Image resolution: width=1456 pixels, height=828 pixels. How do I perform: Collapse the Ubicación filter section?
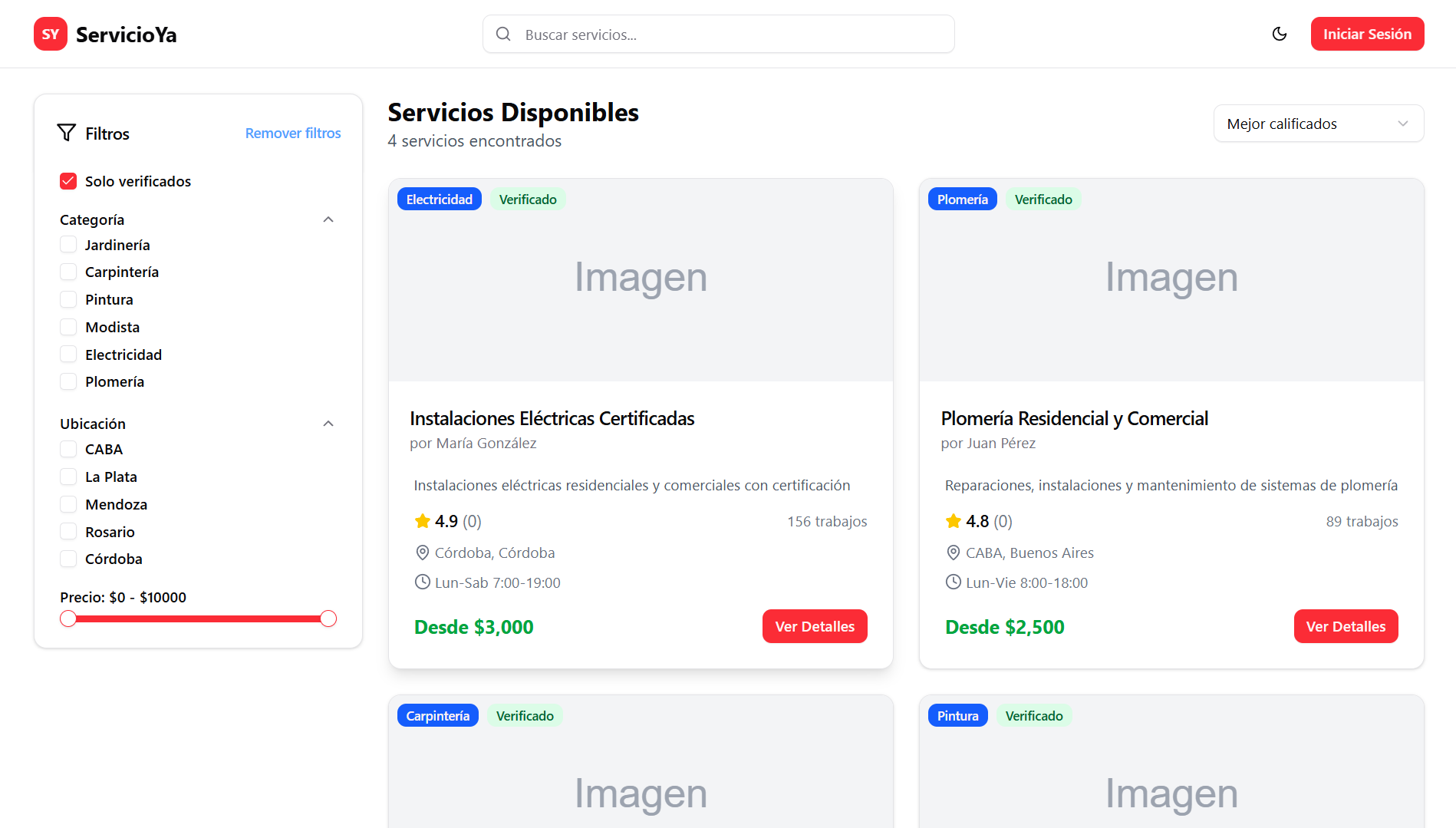(x=328, y=424)
